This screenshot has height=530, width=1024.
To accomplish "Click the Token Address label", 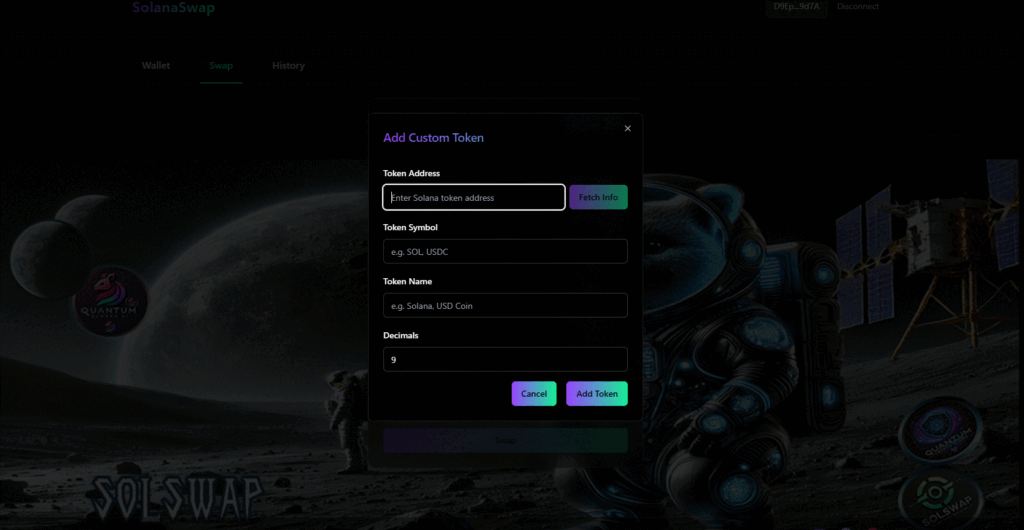I will 411,174.
